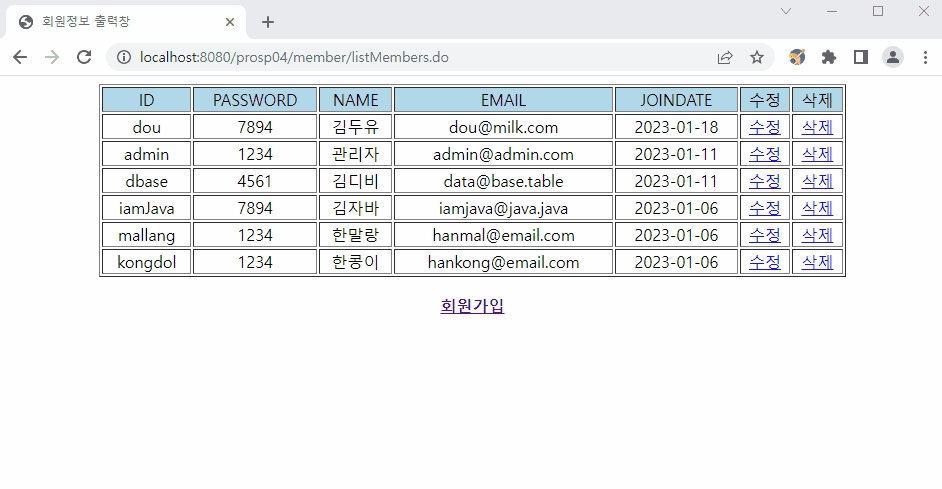The width and height of the screenshot is (942, 489).
Task: Edit iamJava member with 수정
Action: pyautogui.click(x=765, y=208)
